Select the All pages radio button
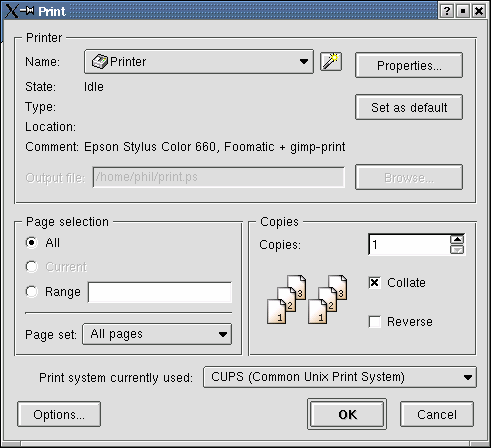Viewport: 491px width, 448px height. [x=32, y=243]
